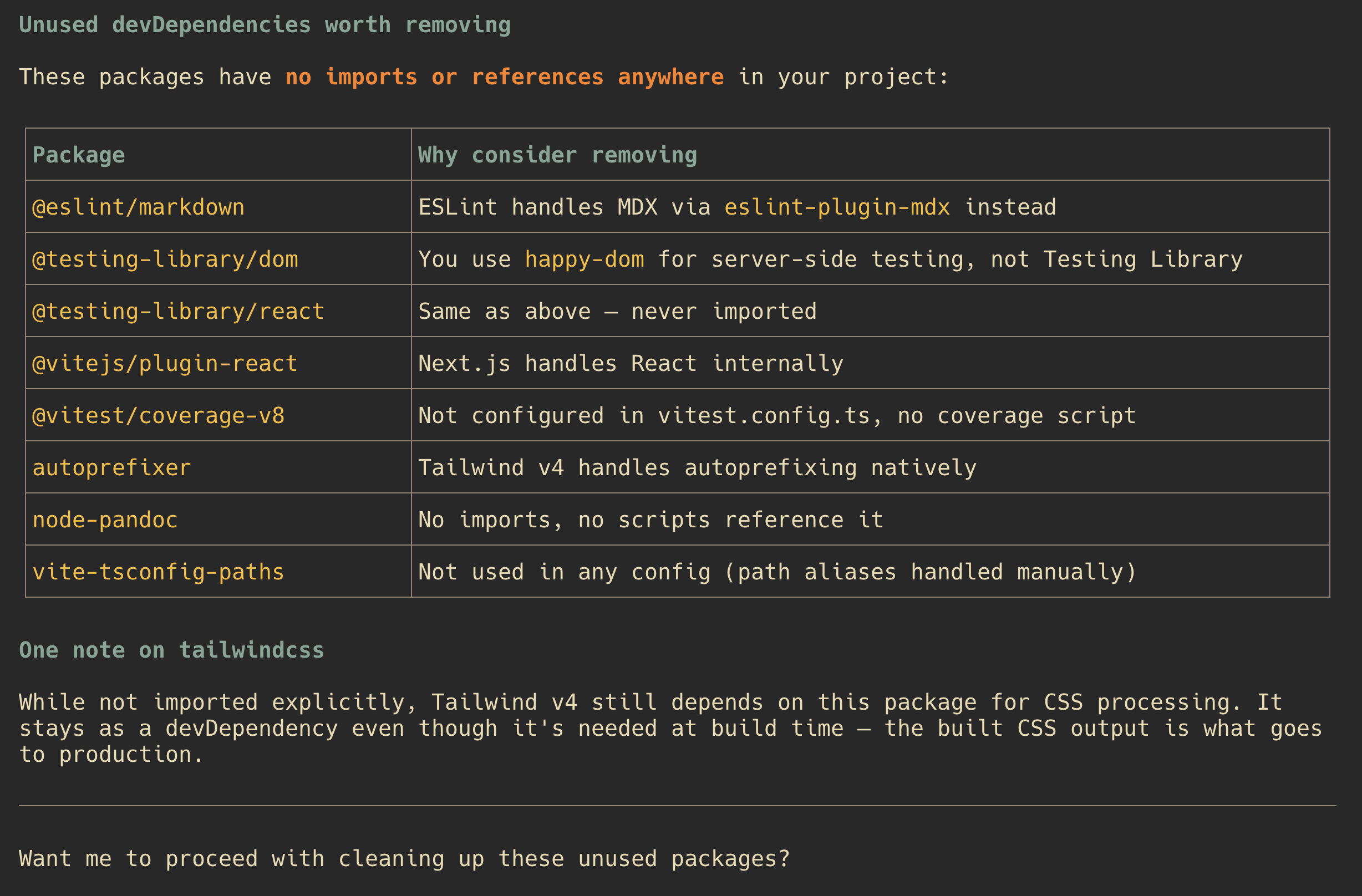
Task: Select vite-tsconfig-paths in the Package column
Action: (x=159, y=572)
